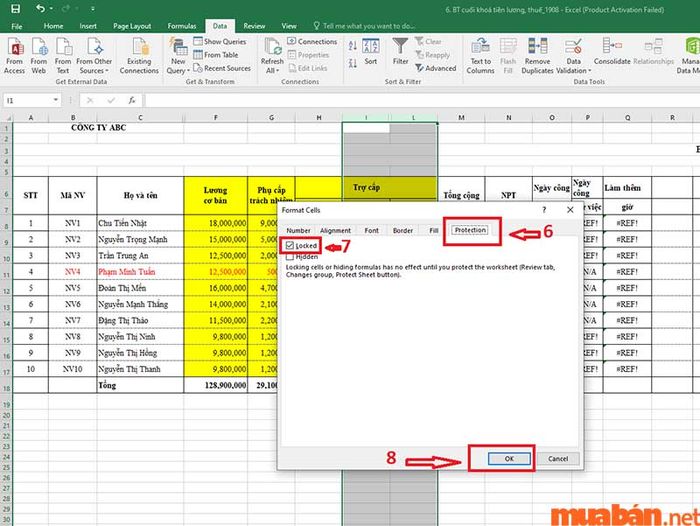700x526 pixels.
Task: Open Font tab in Format Cells
Action: 371,230
